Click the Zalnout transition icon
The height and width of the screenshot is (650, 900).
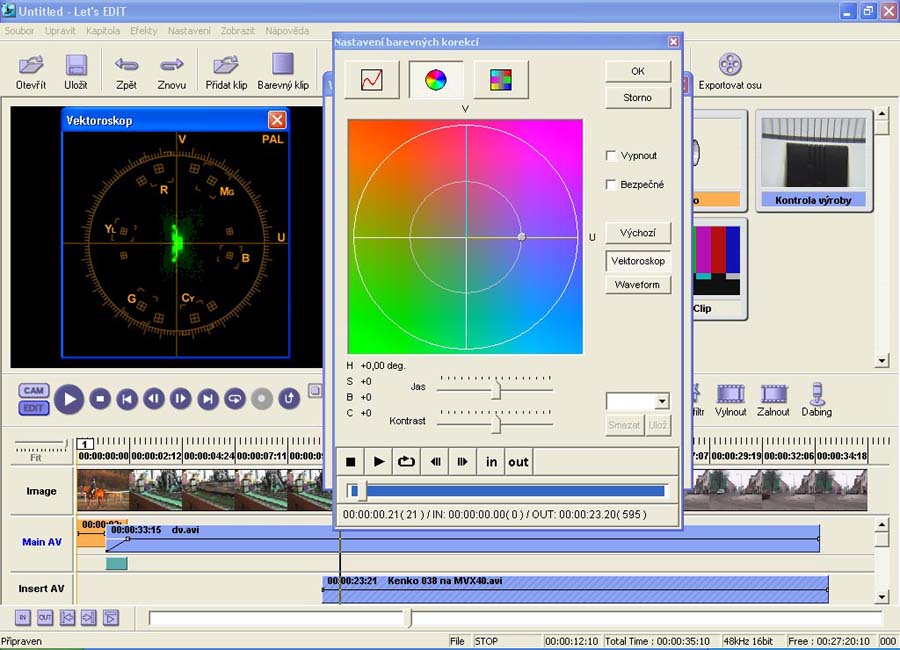tap(774, 394)
